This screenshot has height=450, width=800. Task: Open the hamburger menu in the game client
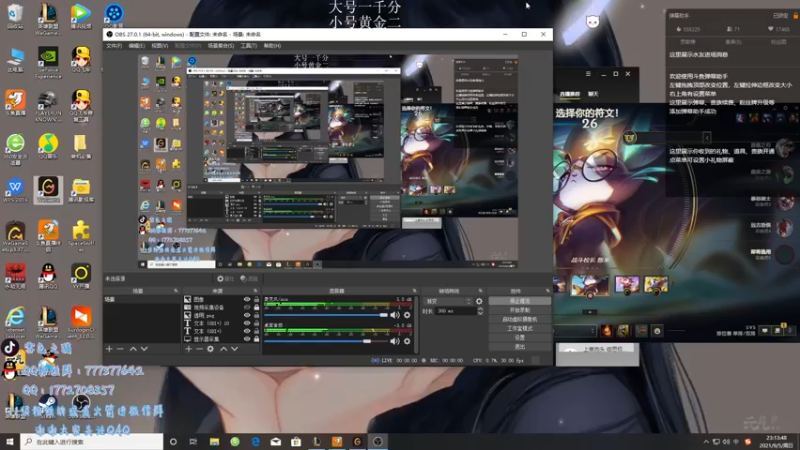[588, 74]
